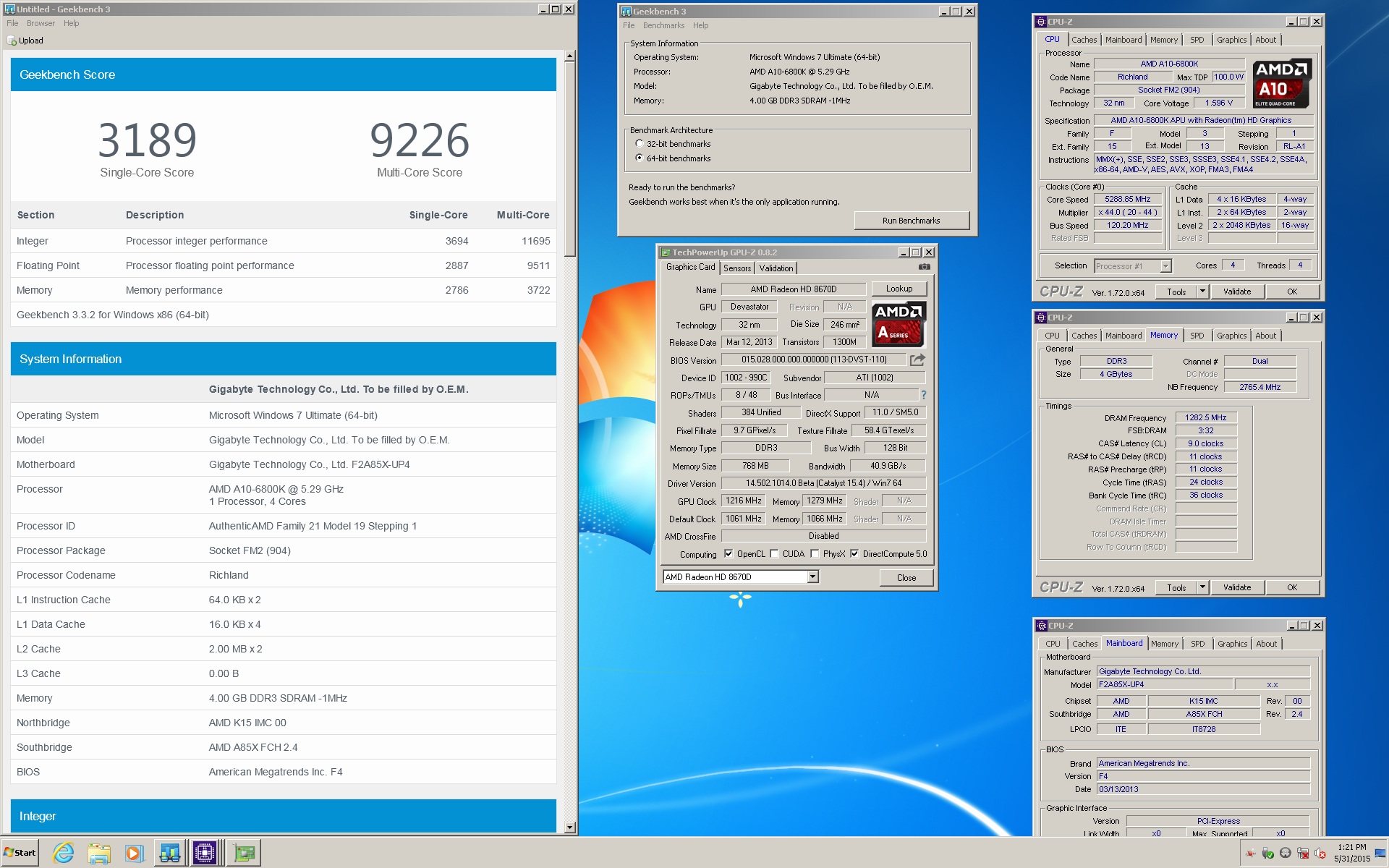The width and height of the screenshot is (1389, 868).
Task: Click the Lookup button in GPU-Z
Action: pos(899,289)
